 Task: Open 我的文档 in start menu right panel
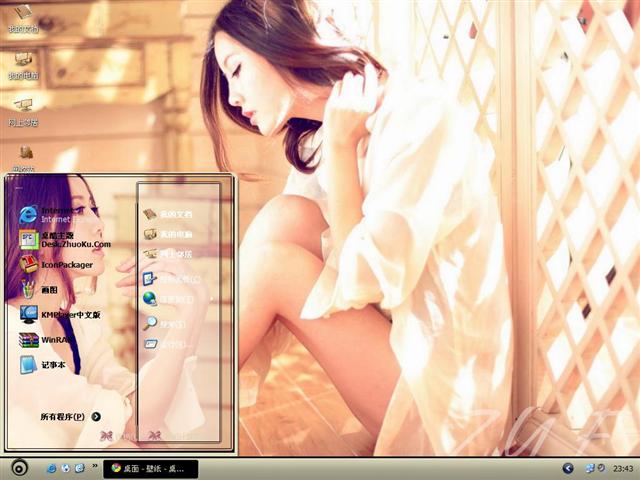pyautogui.click(x=168, y=213)
